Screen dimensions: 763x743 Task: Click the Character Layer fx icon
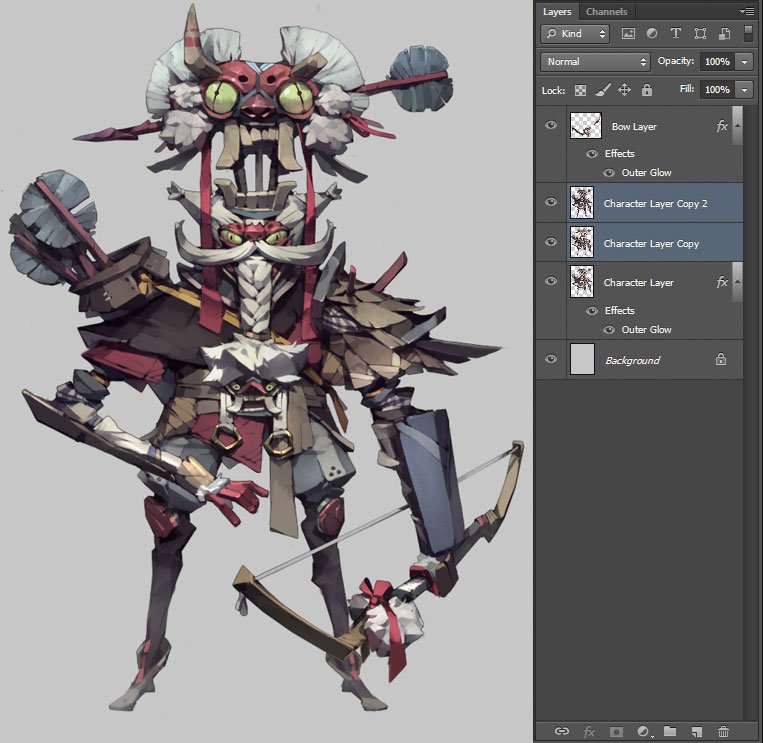point(722,281)
